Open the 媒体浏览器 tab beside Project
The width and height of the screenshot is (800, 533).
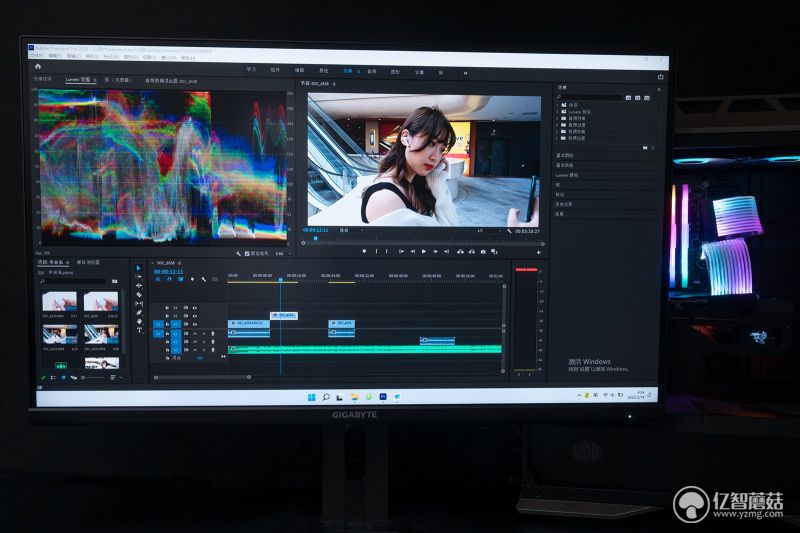88,262
